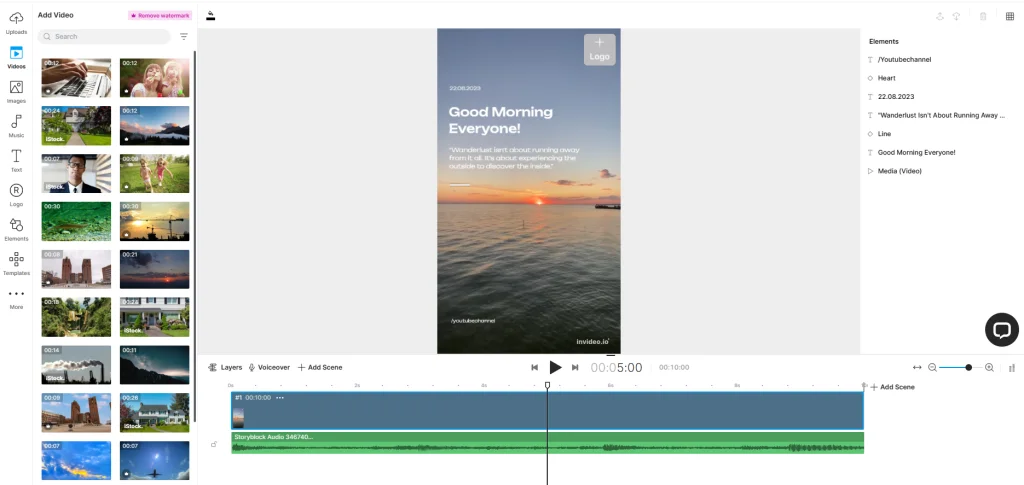
Task: Browse the Templates section
Action: (16, 264)
